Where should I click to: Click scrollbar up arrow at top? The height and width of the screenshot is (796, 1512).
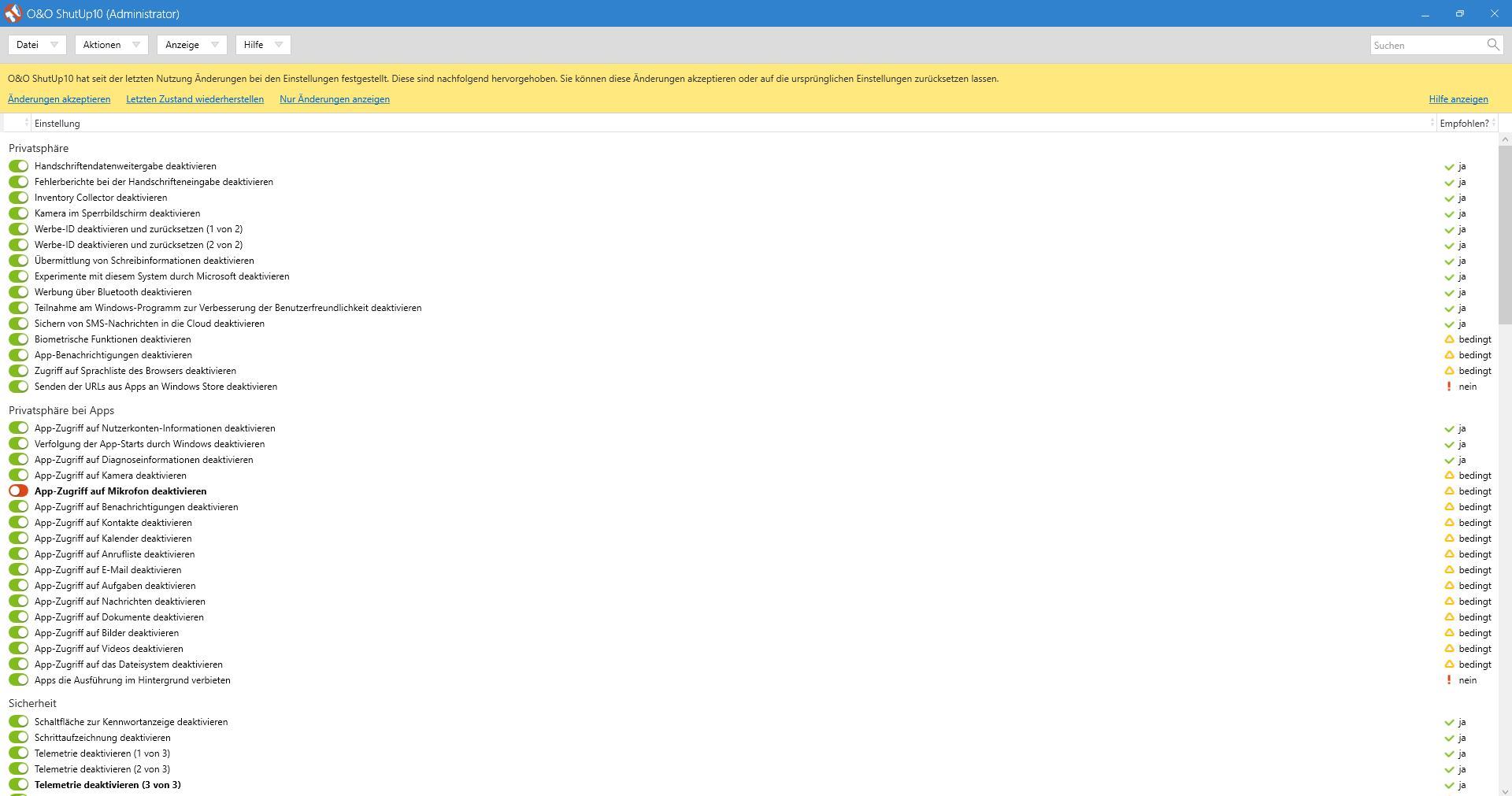click(1505, 139)
